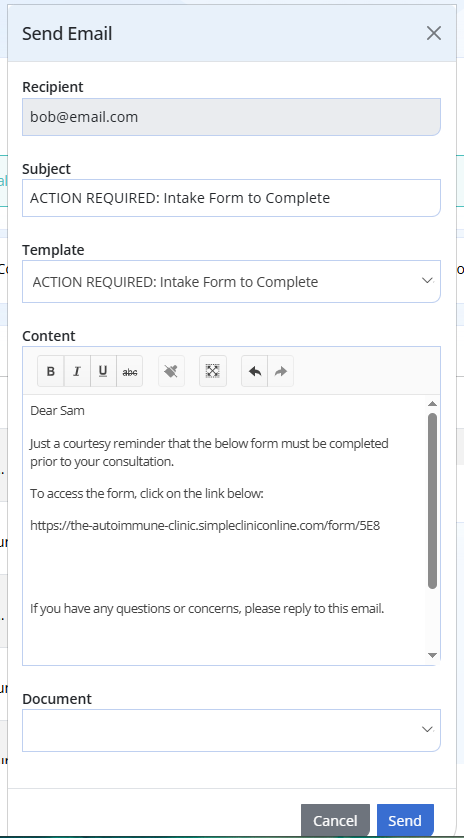Apply italic formatting in content editor
Screen dimensions: 464x838
point(77,371)
